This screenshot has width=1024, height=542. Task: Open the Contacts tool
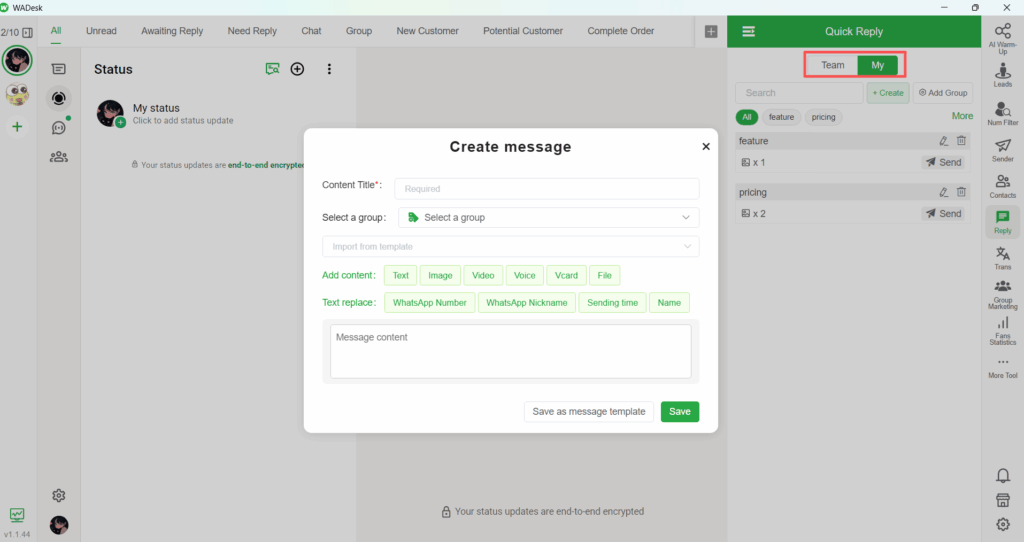tap(1002, 186)
